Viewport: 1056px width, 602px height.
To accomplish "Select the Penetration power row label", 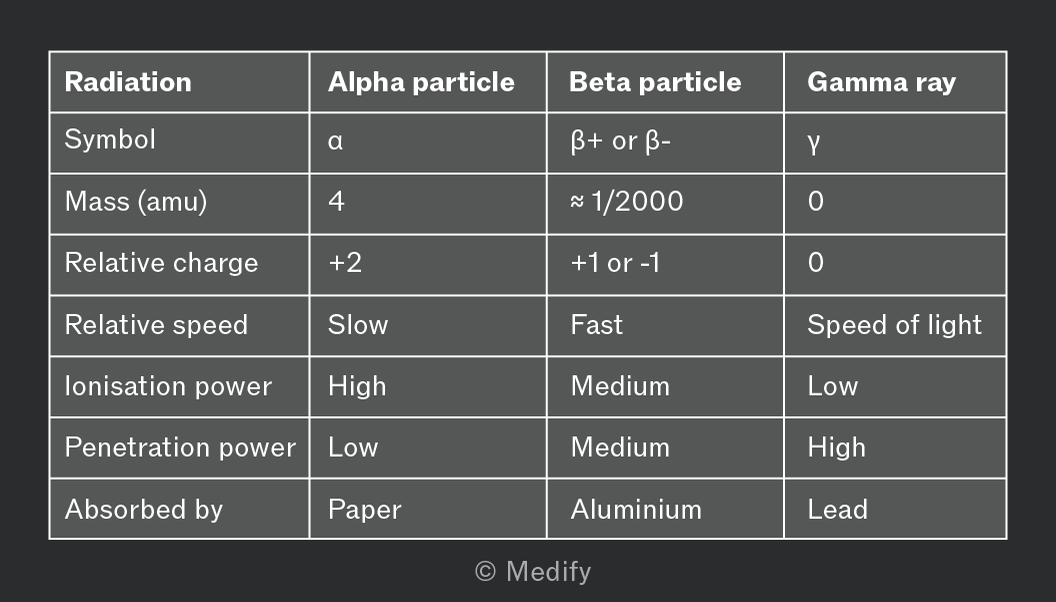I will pos(179,448).
